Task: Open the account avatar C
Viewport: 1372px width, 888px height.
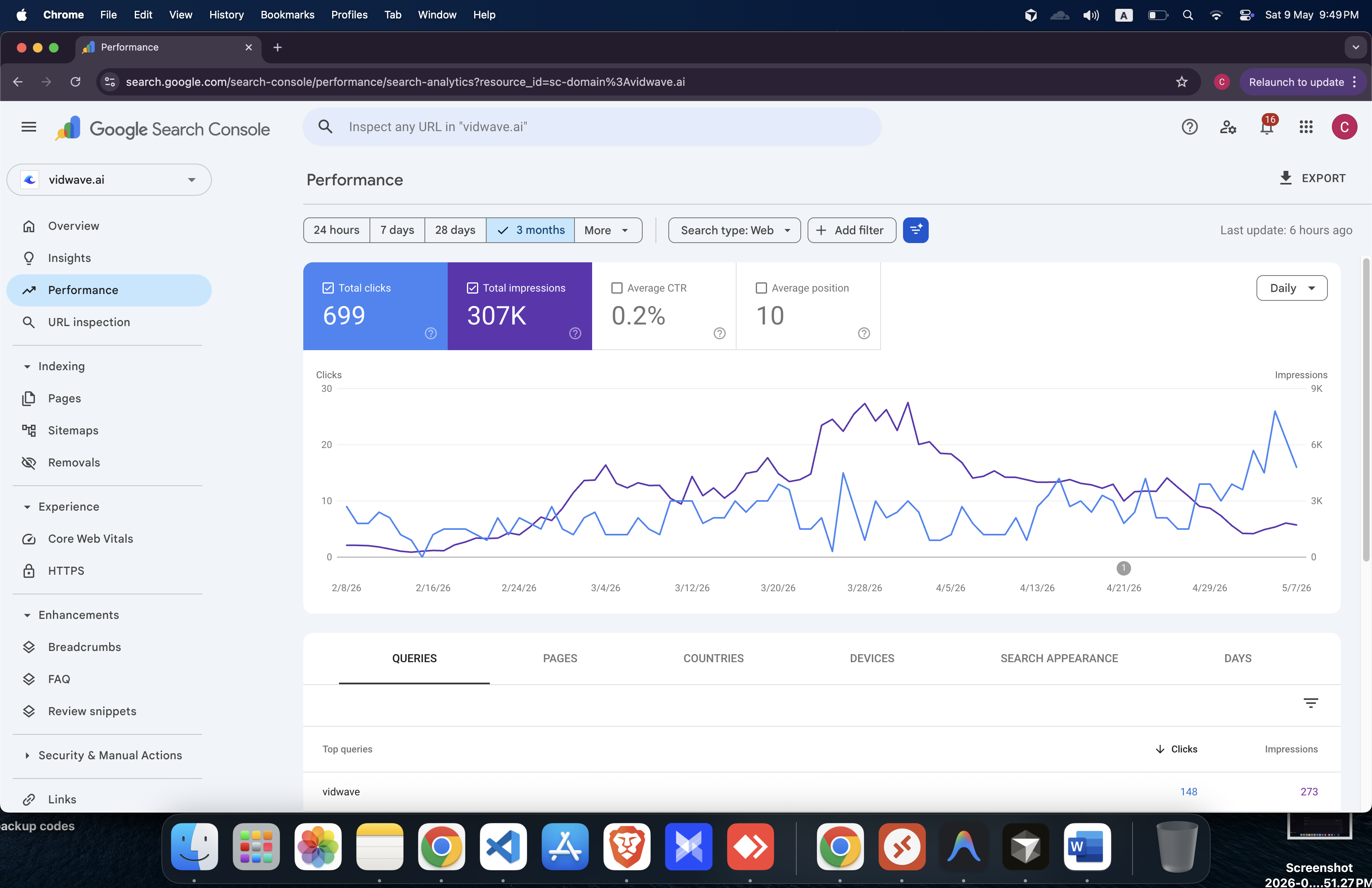Action: coord(1344,127)
